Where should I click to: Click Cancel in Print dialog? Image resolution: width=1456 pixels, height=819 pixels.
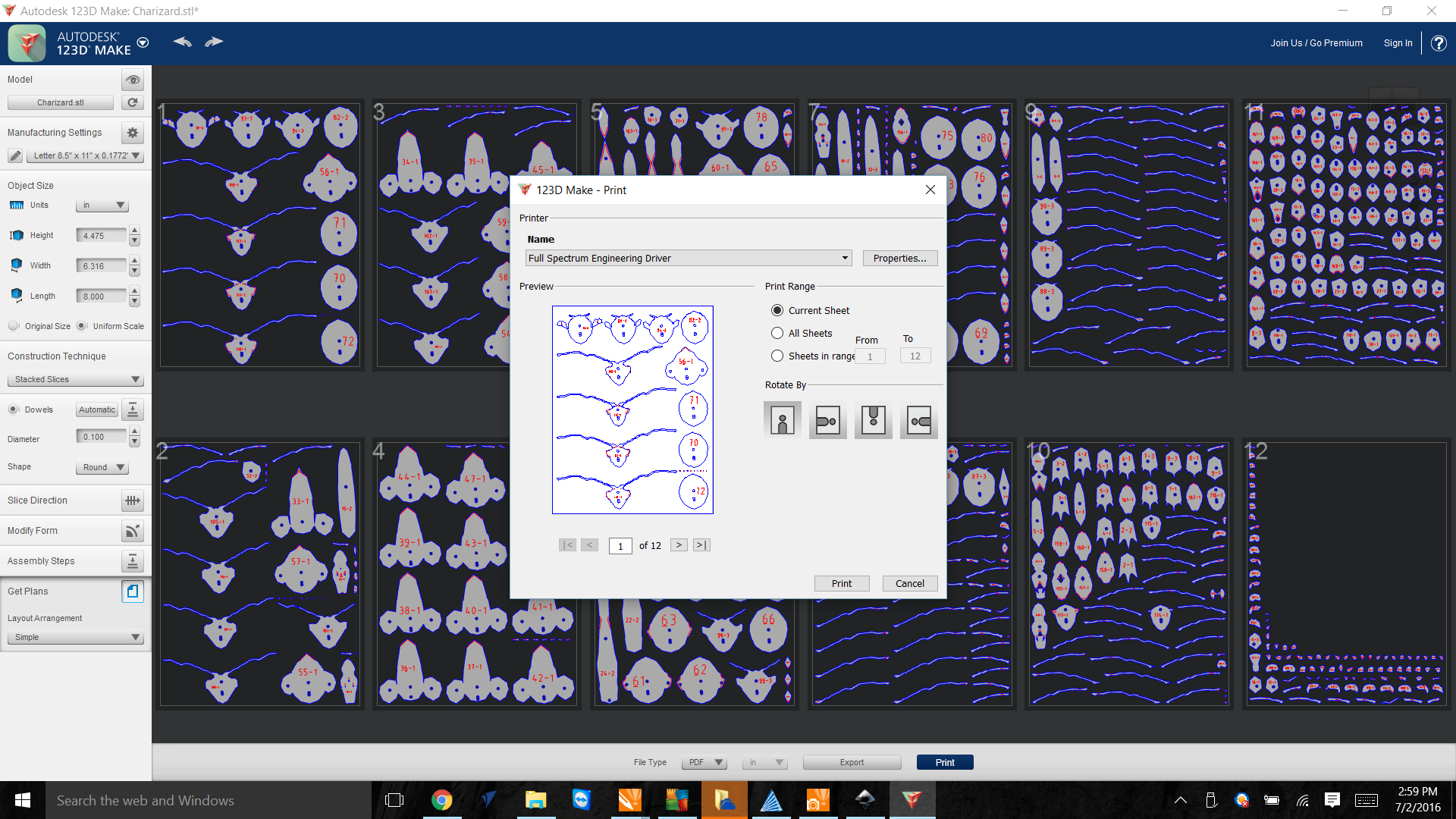[x=910, y=583]
